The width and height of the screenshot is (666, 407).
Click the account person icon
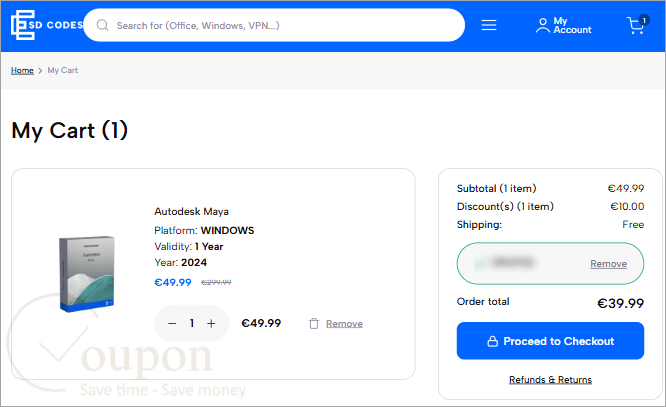[x=542, y=25]
